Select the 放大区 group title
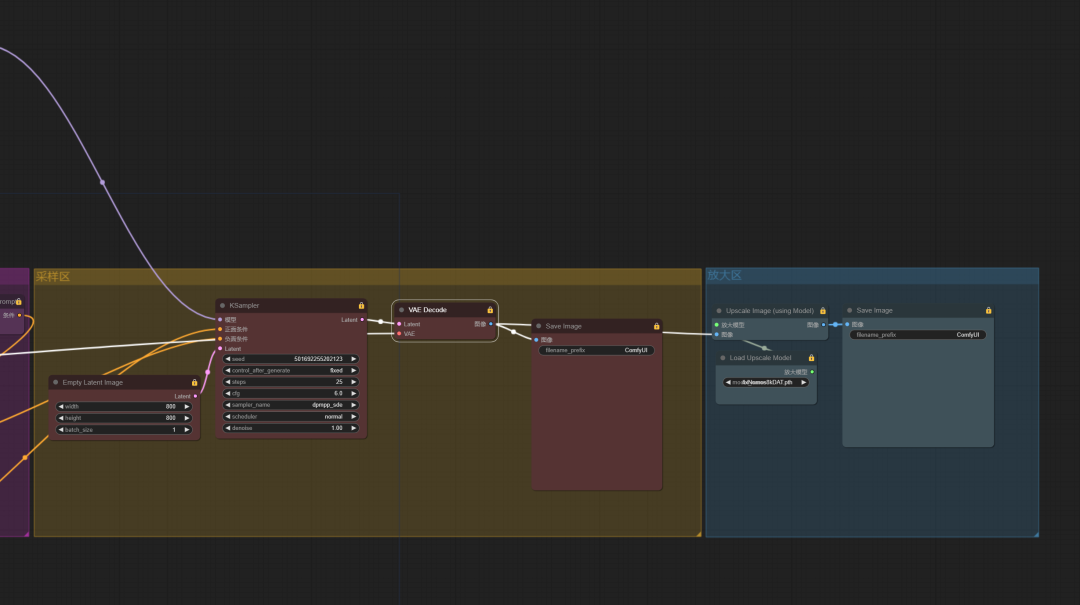This screenshot has width=1080, height=605. click(x=725, y=276)
